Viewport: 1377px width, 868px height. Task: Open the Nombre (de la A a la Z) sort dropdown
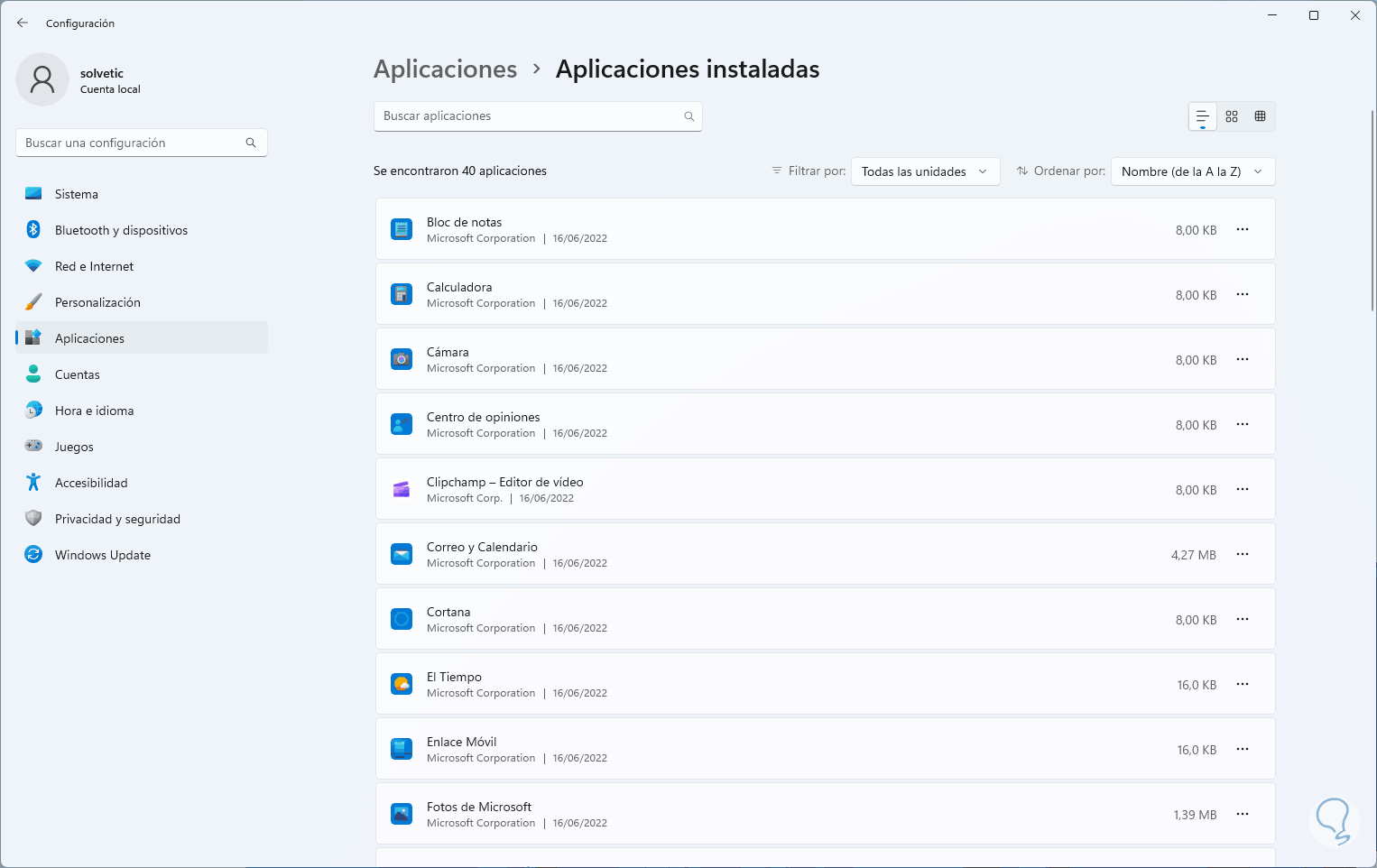click(x=1193, y=171)
